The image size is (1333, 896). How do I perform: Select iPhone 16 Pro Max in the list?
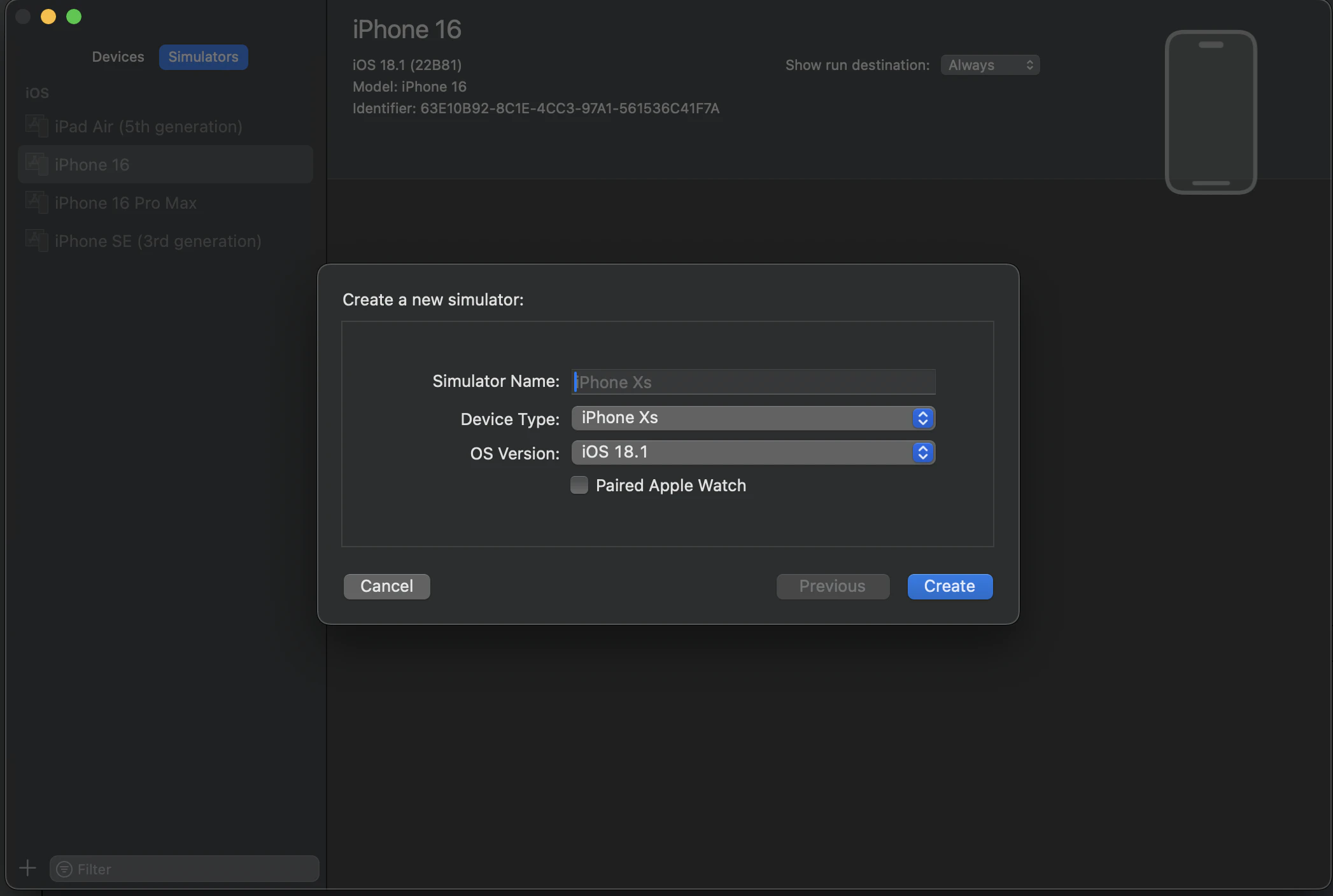[166, 202]
